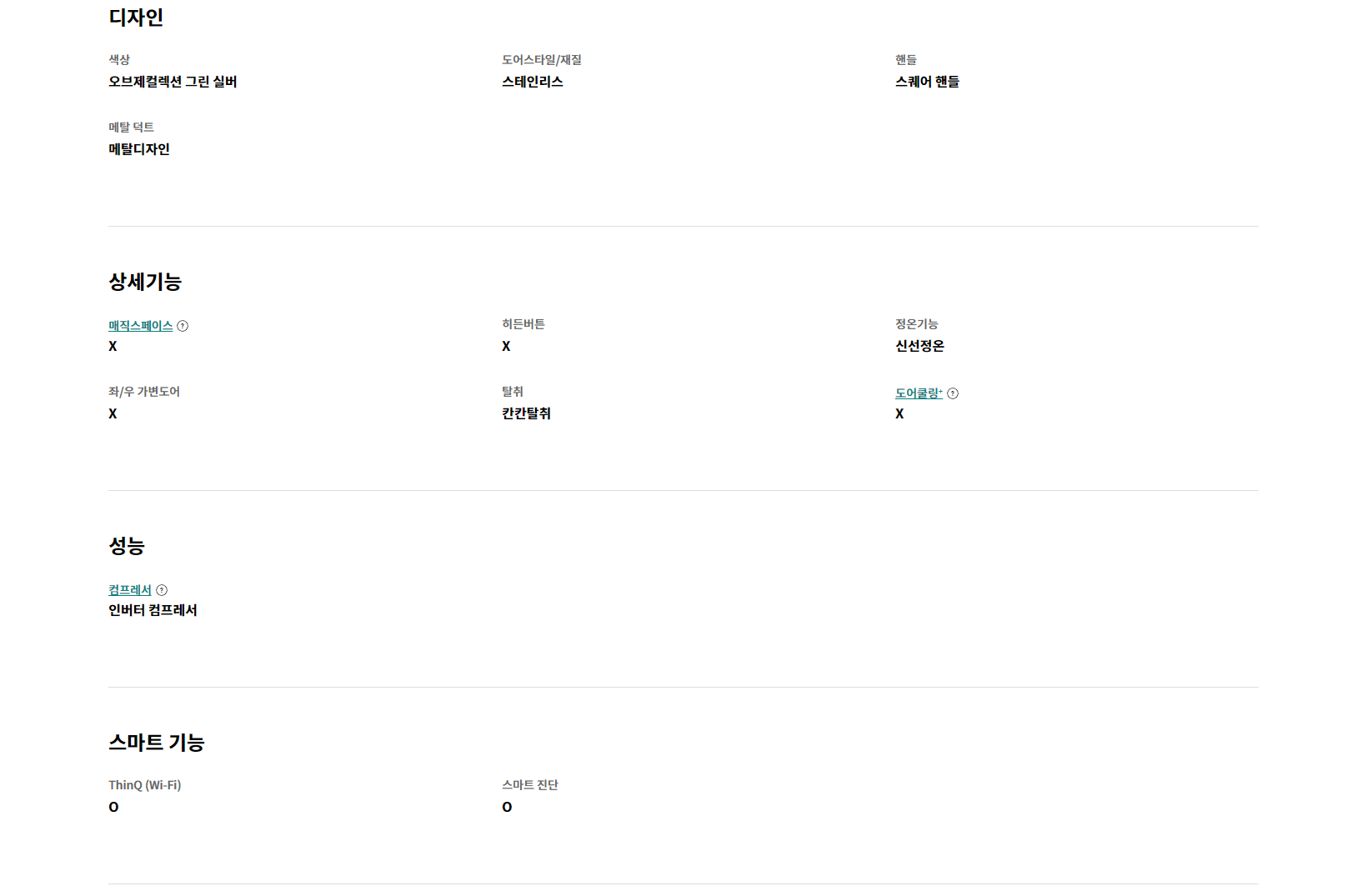
Task: Open the help icon beside 컴프레서
Action: click(x=162, y=590)
